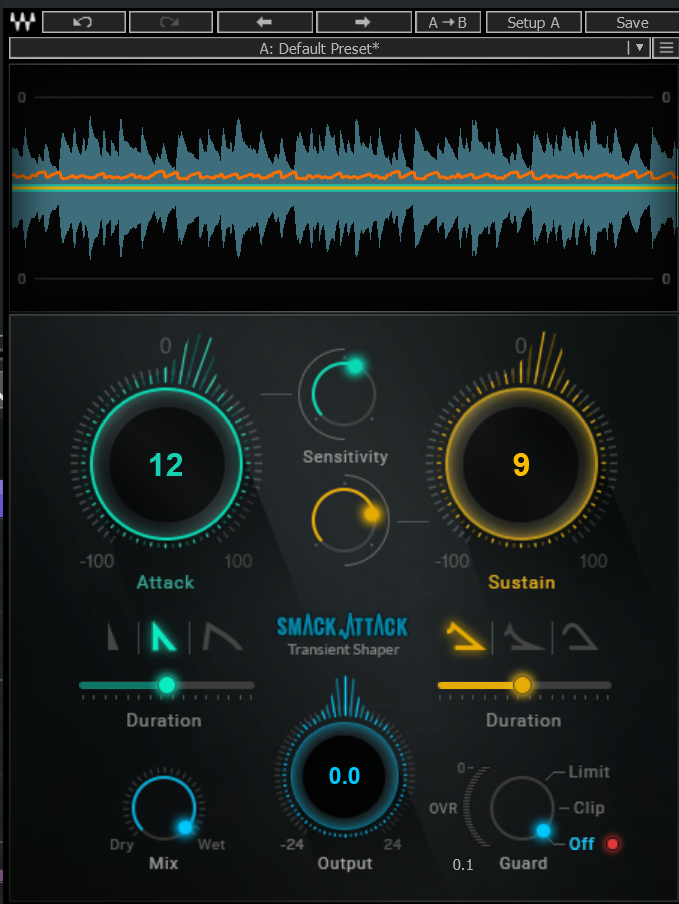
Task: Click the Sustain knob value 9
Action: pos(521,465)
